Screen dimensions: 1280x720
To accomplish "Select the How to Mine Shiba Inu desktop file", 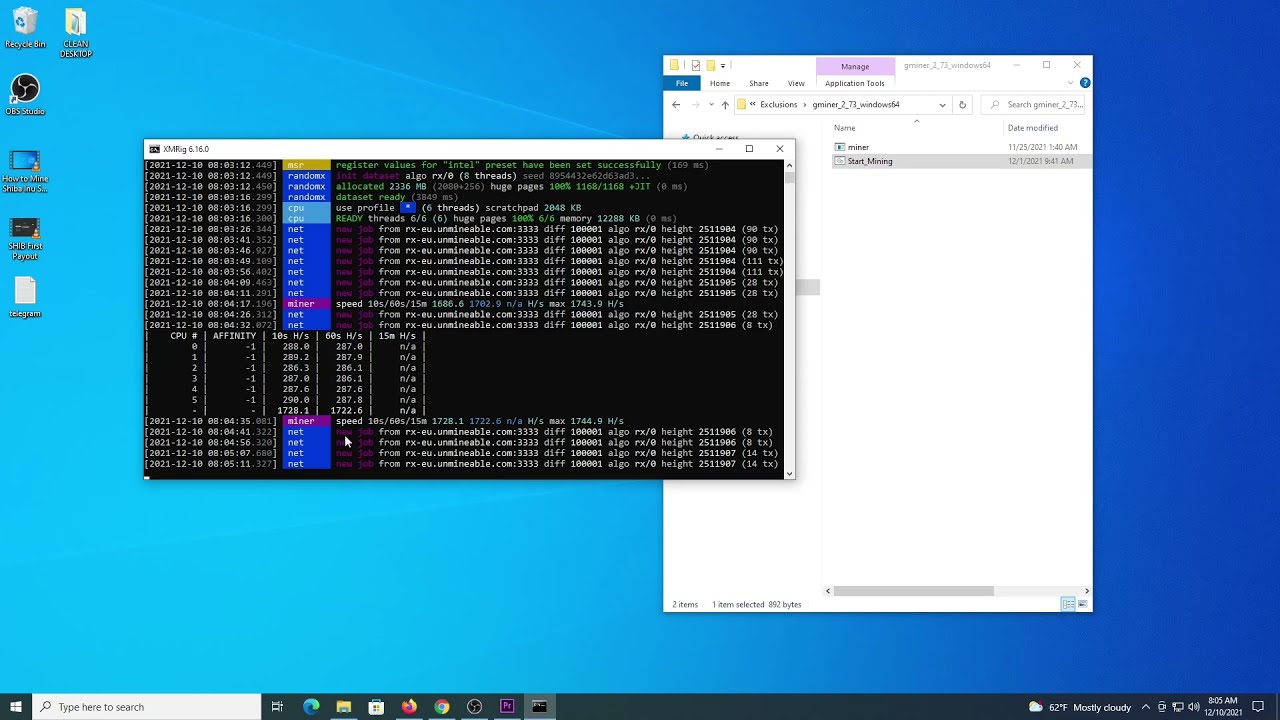I will [25, 171].
